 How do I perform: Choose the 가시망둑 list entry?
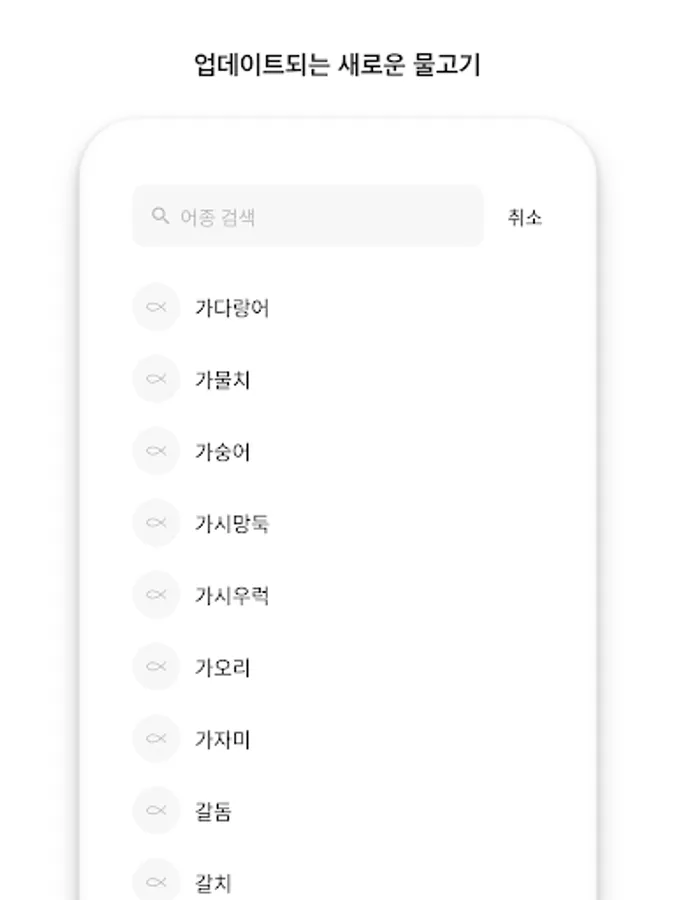[232, 523]
